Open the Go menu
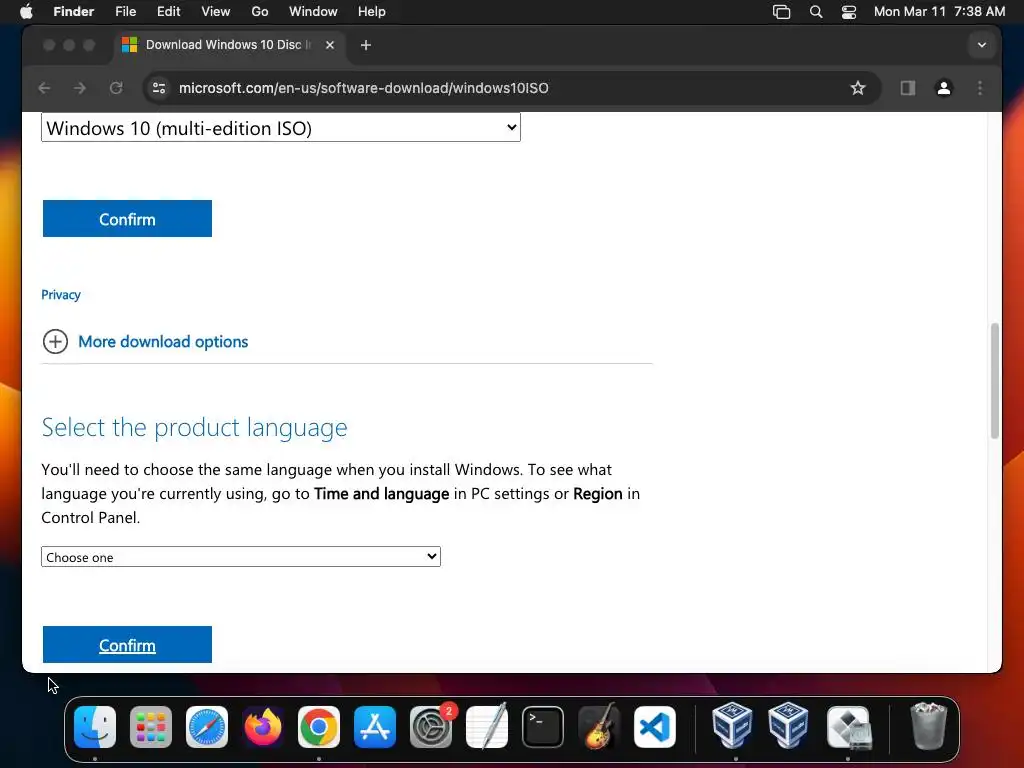 (260, 12)
